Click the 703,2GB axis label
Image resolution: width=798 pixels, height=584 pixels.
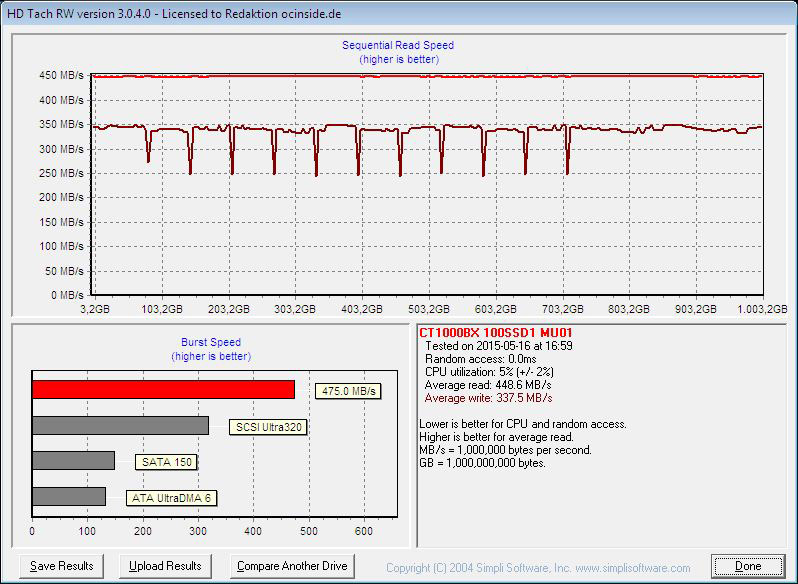[x=562, y=309]
